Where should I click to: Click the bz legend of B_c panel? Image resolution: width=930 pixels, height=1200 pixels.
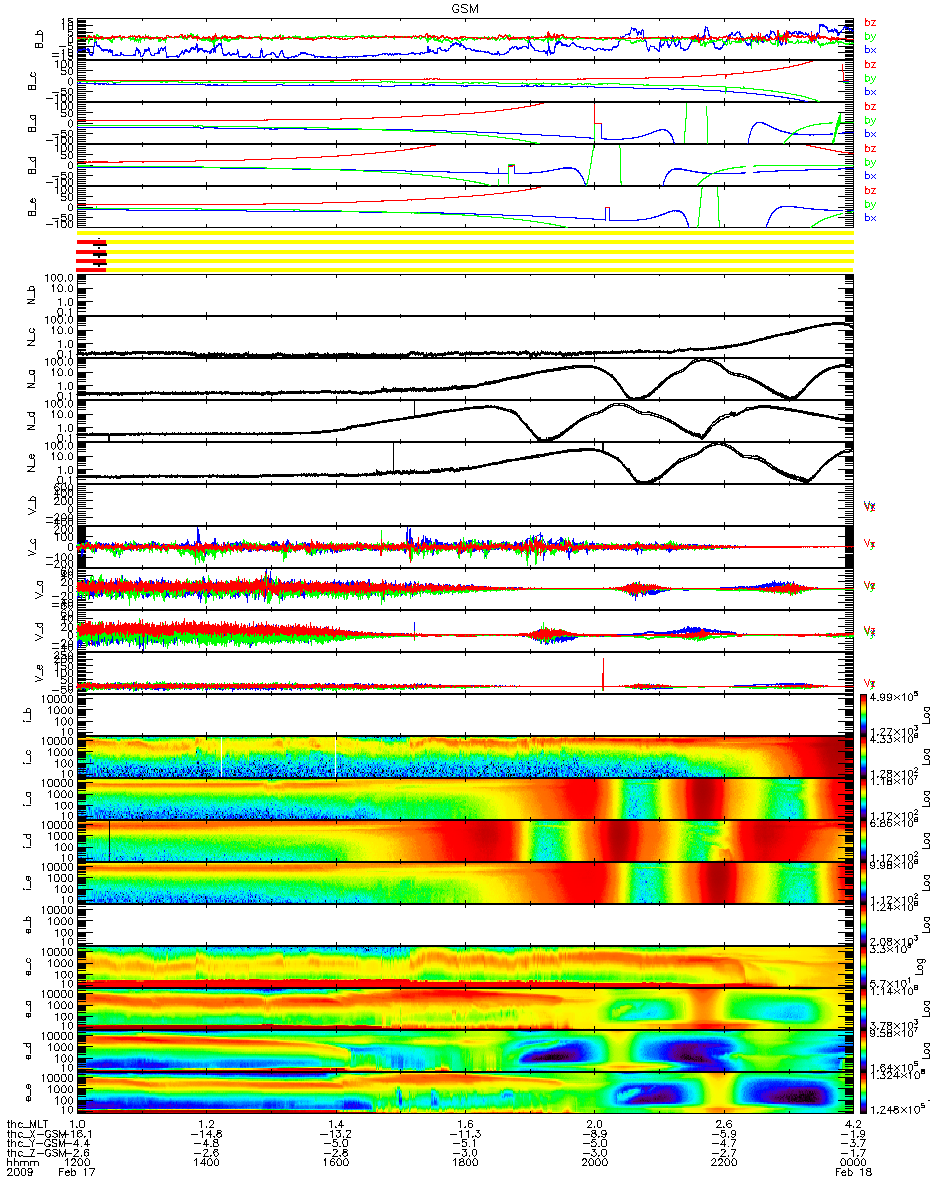pyautogui.click(x=870, y=64)
